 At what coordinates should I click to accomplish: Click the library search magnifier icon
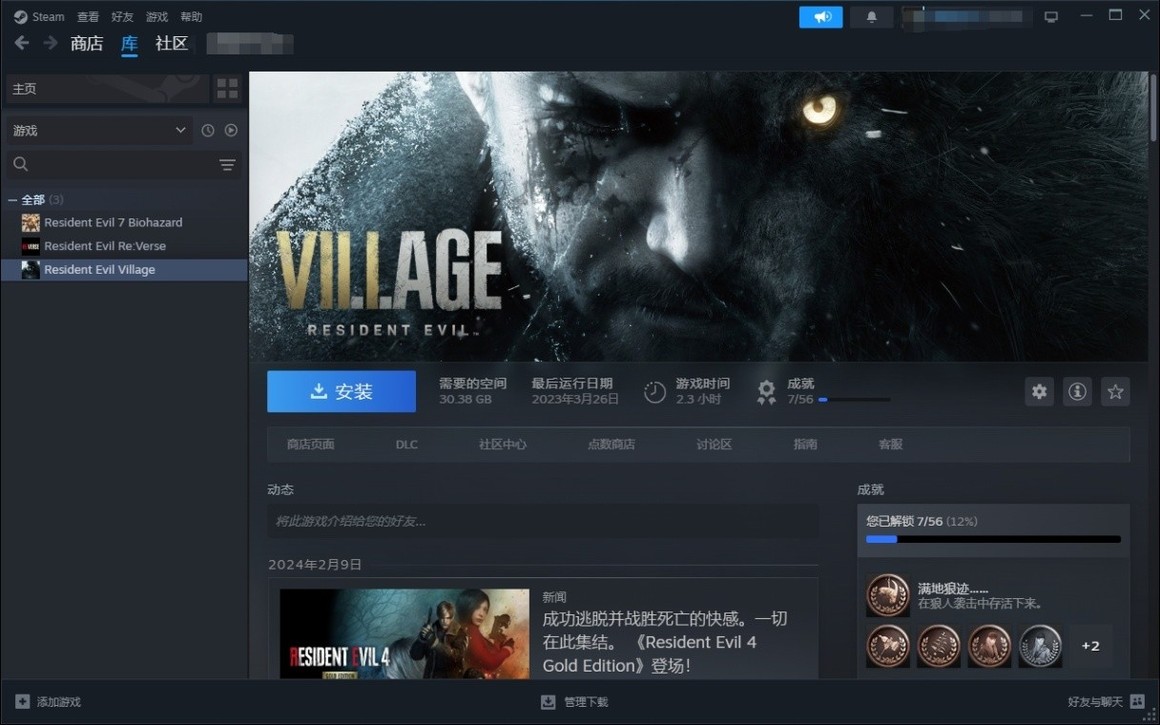coord(21,164)
